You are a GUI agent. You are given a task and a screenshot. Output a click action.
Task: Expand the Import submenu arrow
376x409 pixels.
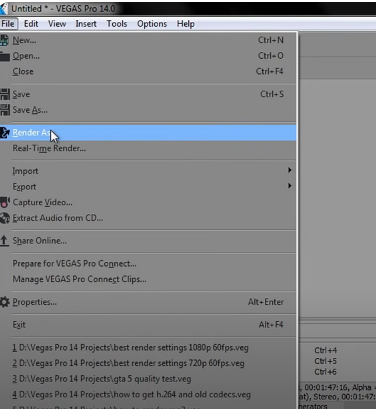[x=290, y=170]
